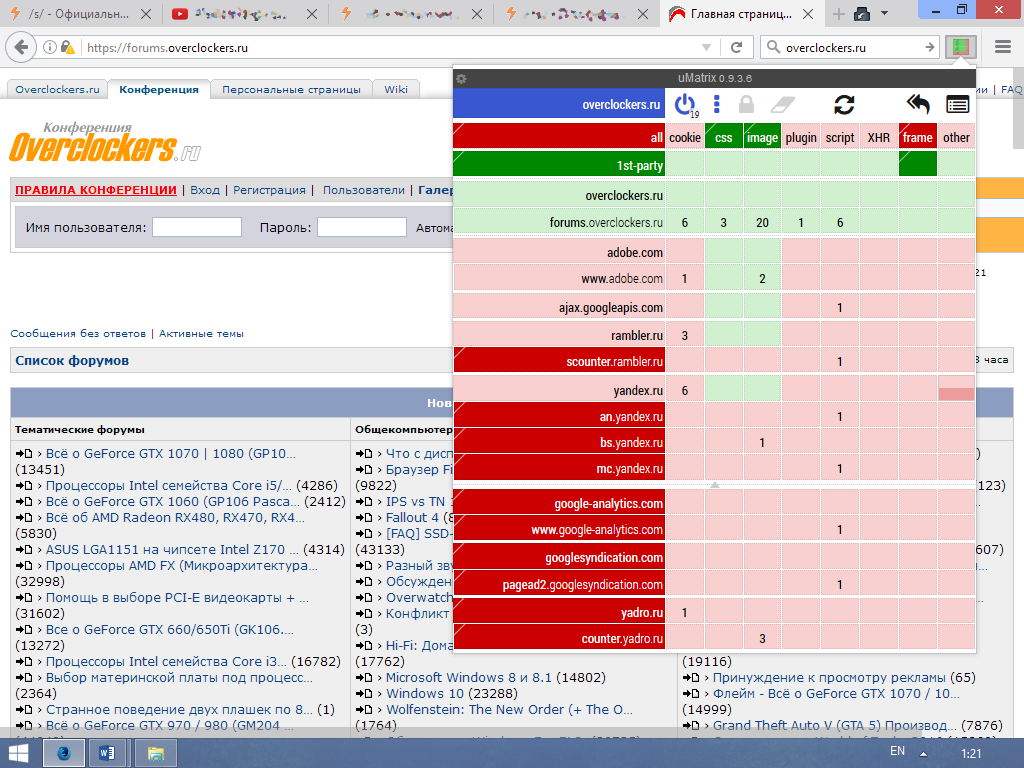Click the uMatrix eraser icon
The height and width of the screenshot is (768, 1024).
(x=783, y=104)
